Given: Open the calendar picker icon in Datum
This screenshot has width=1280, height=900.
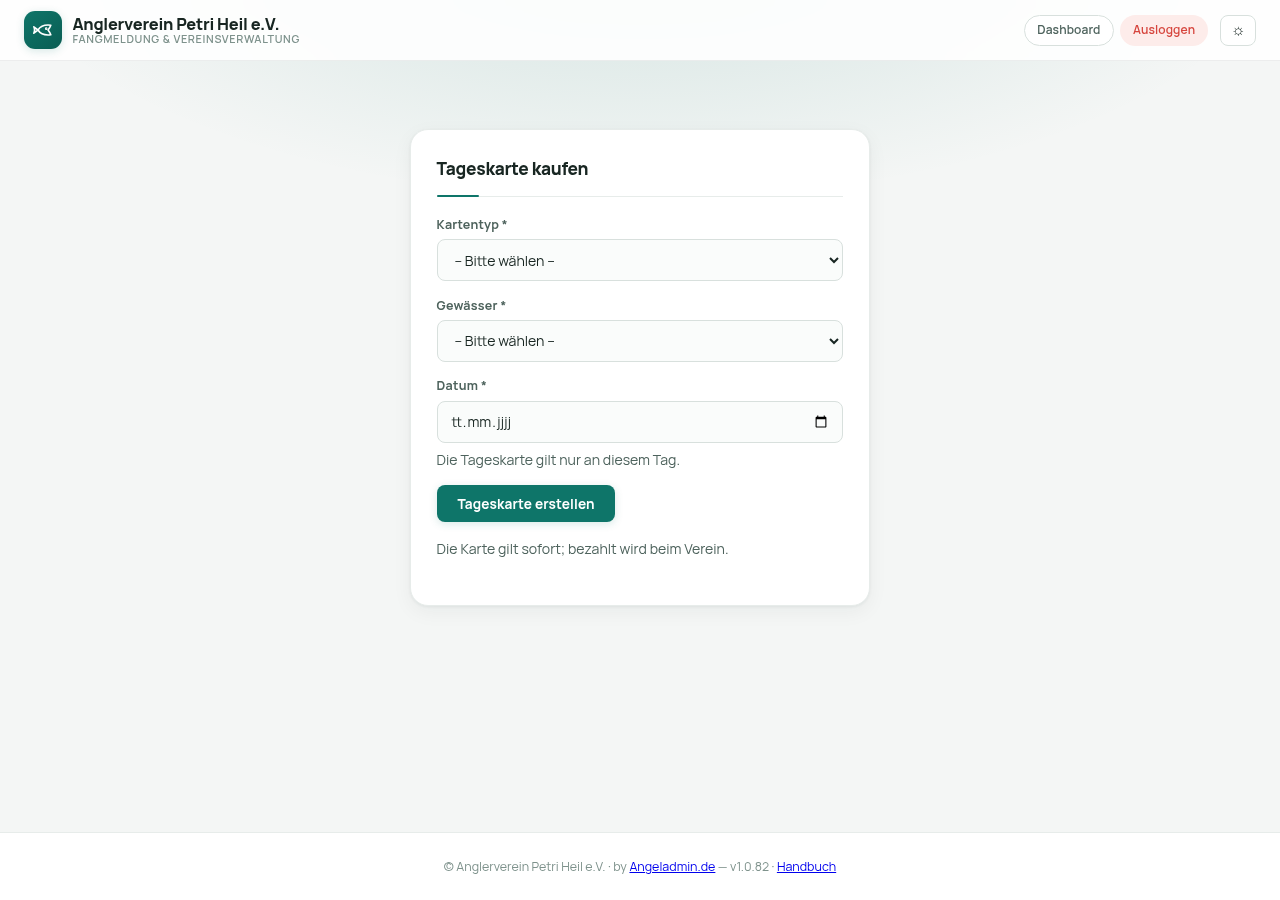Looking at the screenshot, I should pos(821,422).
